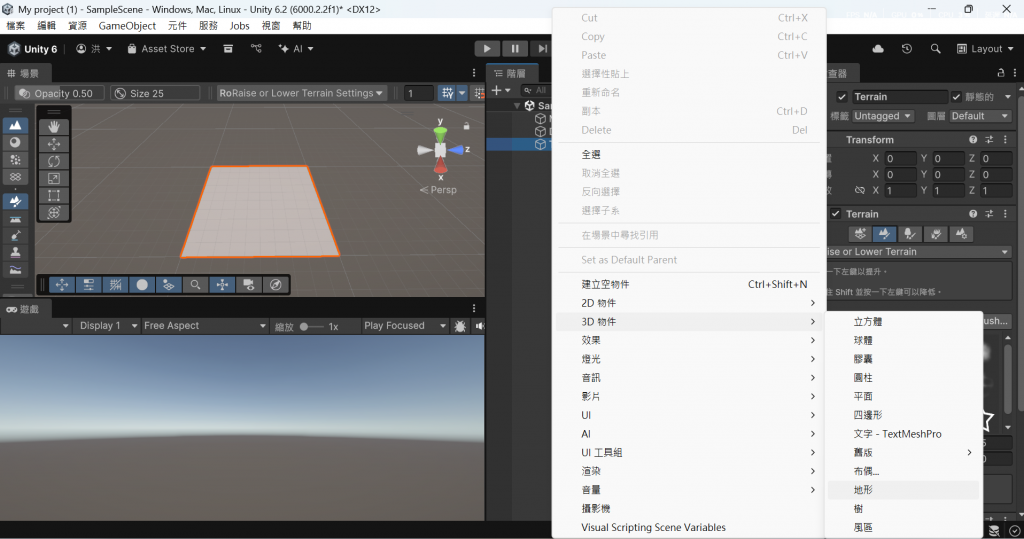Image resolution: width=1024 pixels, height=539 pixels.
Task: Open the Play Focused dropdown
Action: point(405,325)
